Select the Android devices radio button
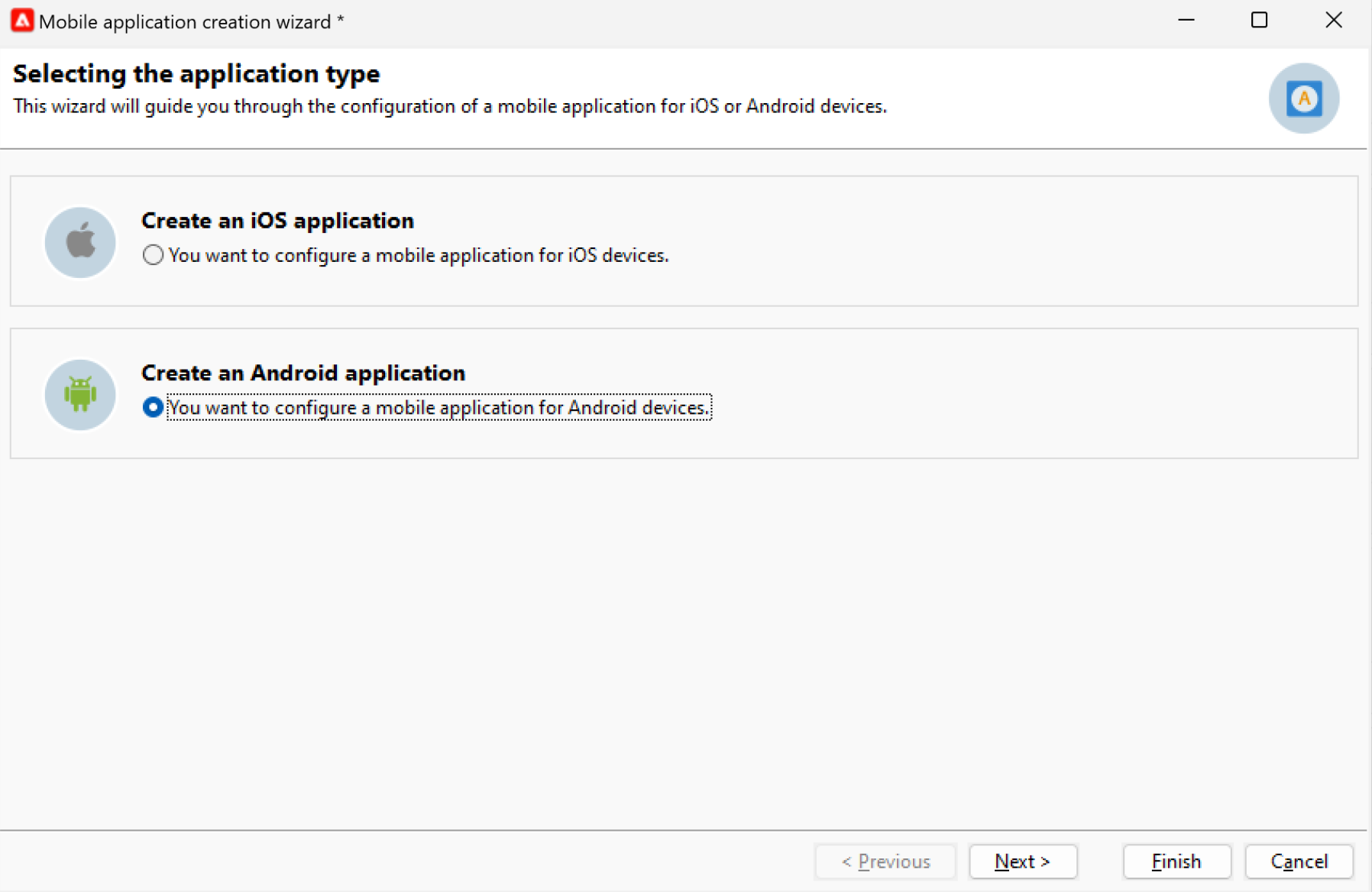The height and width of the screenshot is (892, 1372). pyautogui.click(x=153, y=407)
